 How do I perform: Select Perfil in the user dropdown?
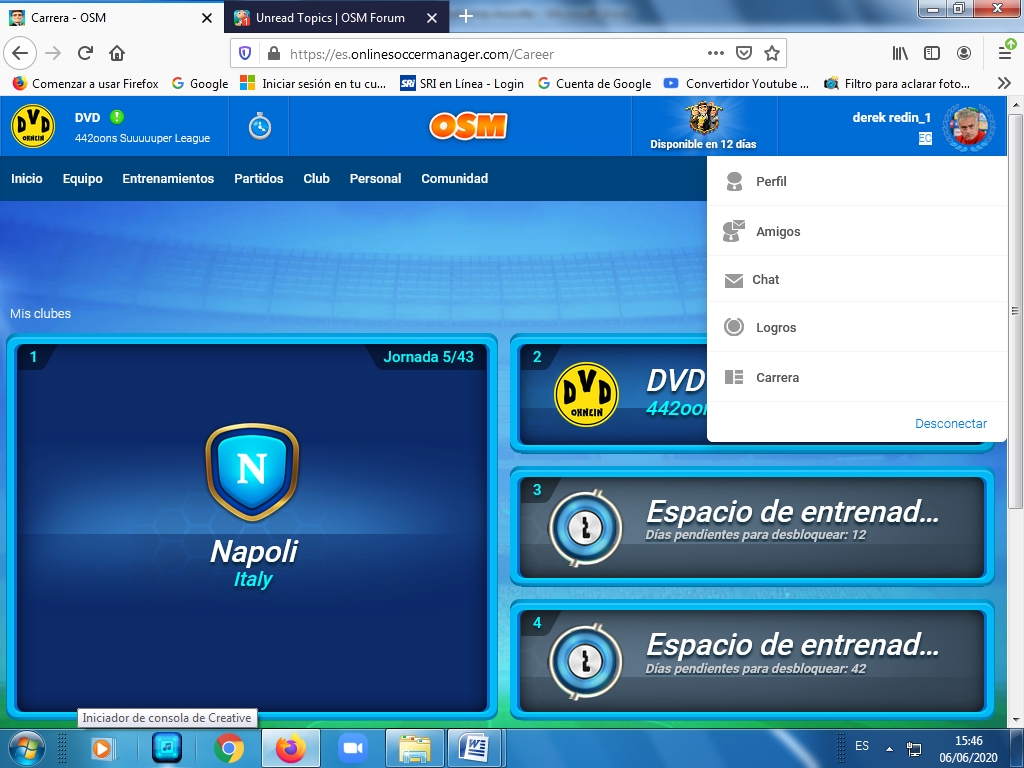(x=857, y=182)
